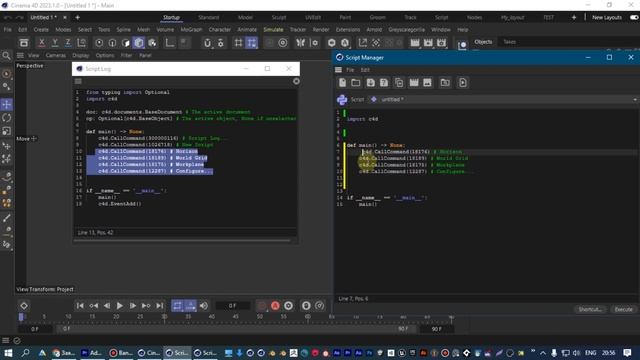The image size is (640, 360).
Task: Click the keyframe diamond icon
Action: tap(24, 306)
